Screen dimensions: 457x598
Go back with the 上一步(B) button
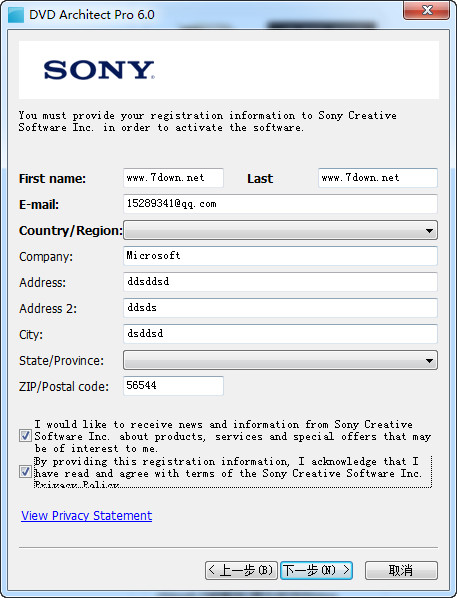pos(241,571)
